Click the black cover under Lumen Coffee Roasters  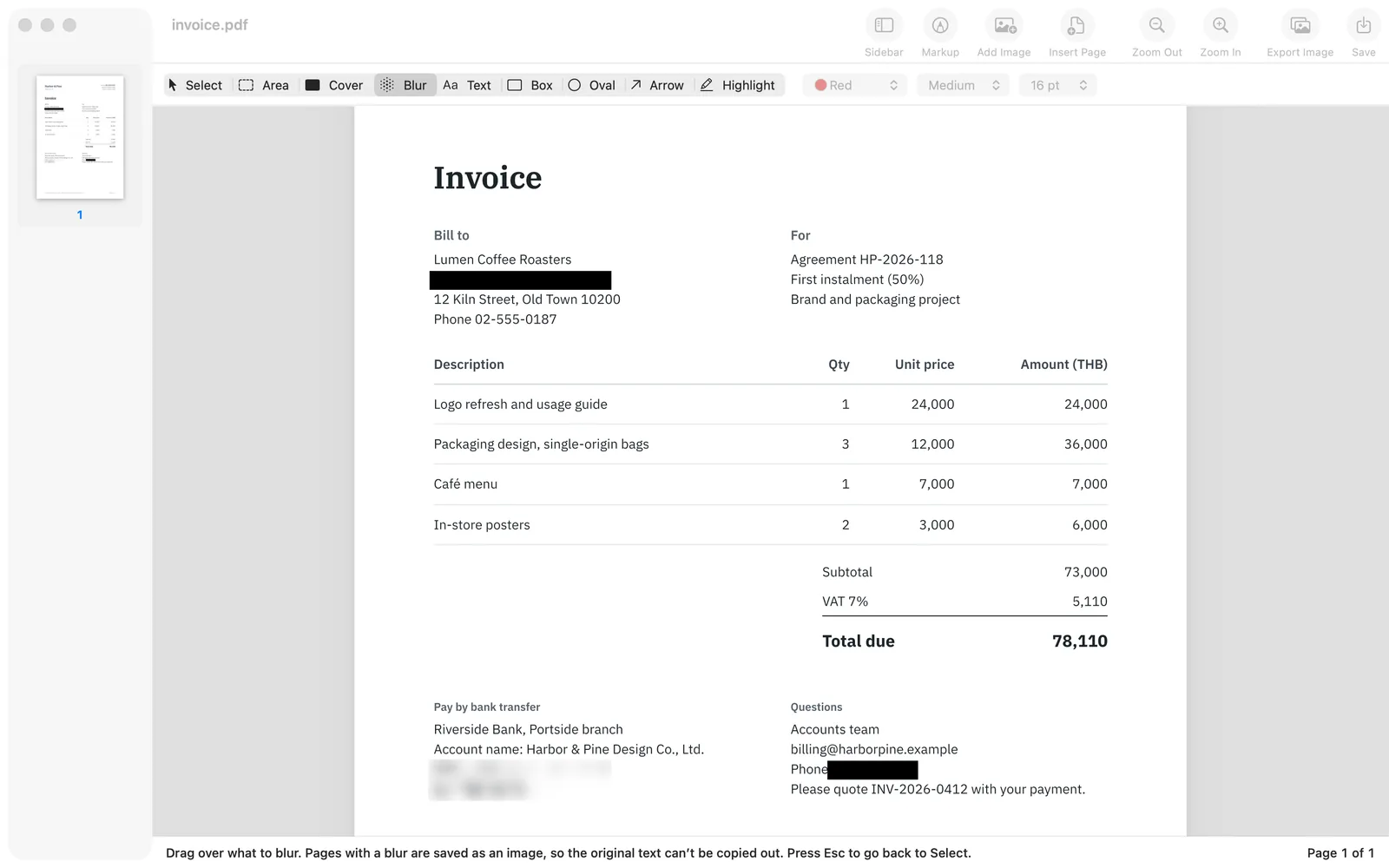pyautogui.click(x=520, y=280)
